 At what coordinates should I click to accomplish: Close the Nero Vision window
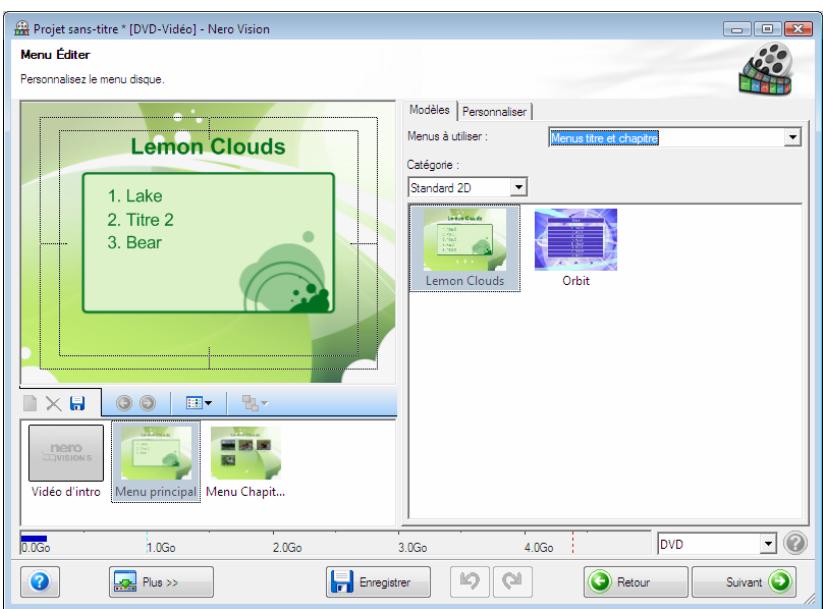(798, 28)
